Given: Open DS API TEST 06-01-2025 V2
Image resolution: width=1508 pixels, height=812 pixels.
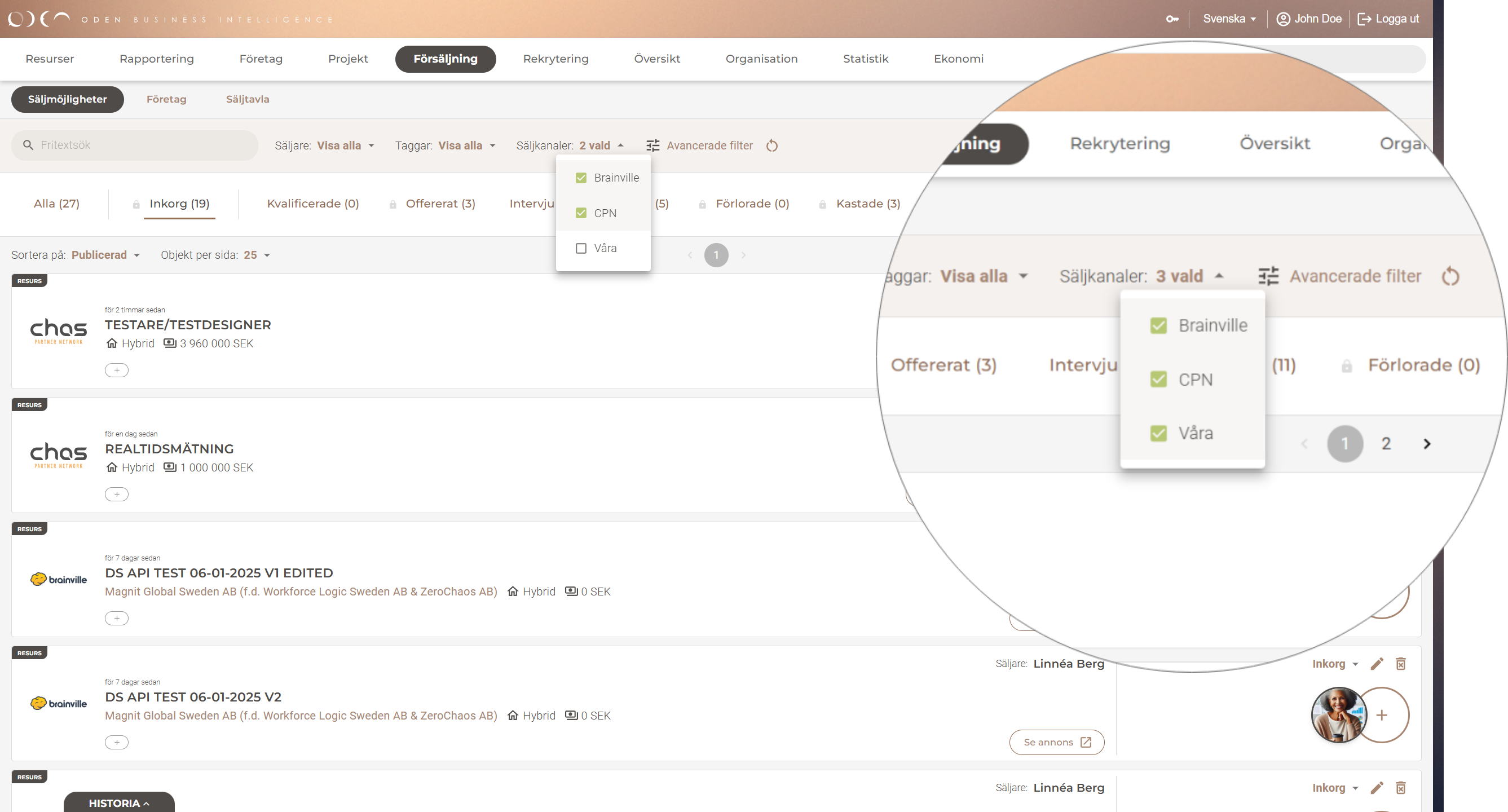Looking at the screenshot, I should point(193,696).
